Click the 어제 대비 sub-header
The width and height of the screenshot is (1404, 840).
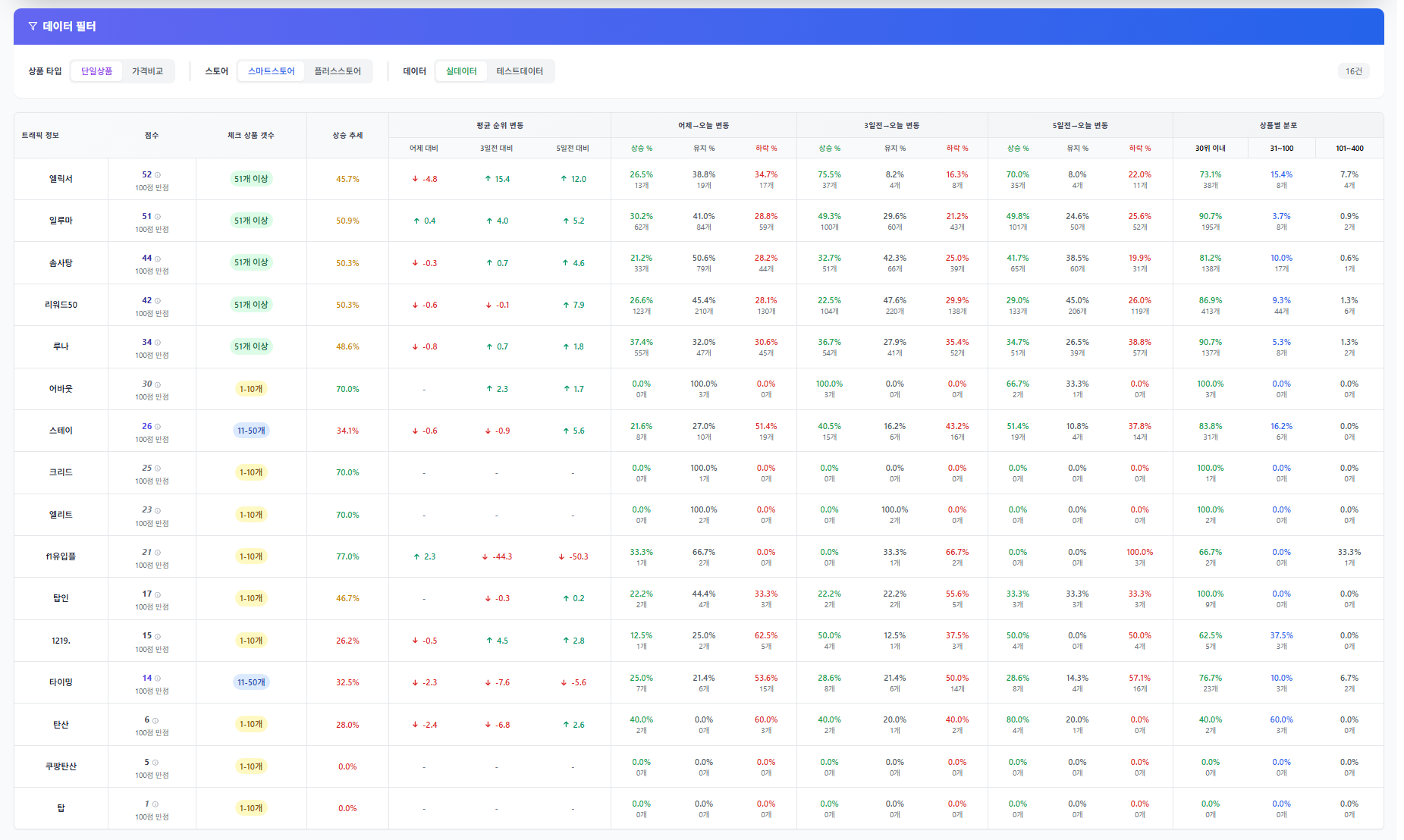coord(424,149)
